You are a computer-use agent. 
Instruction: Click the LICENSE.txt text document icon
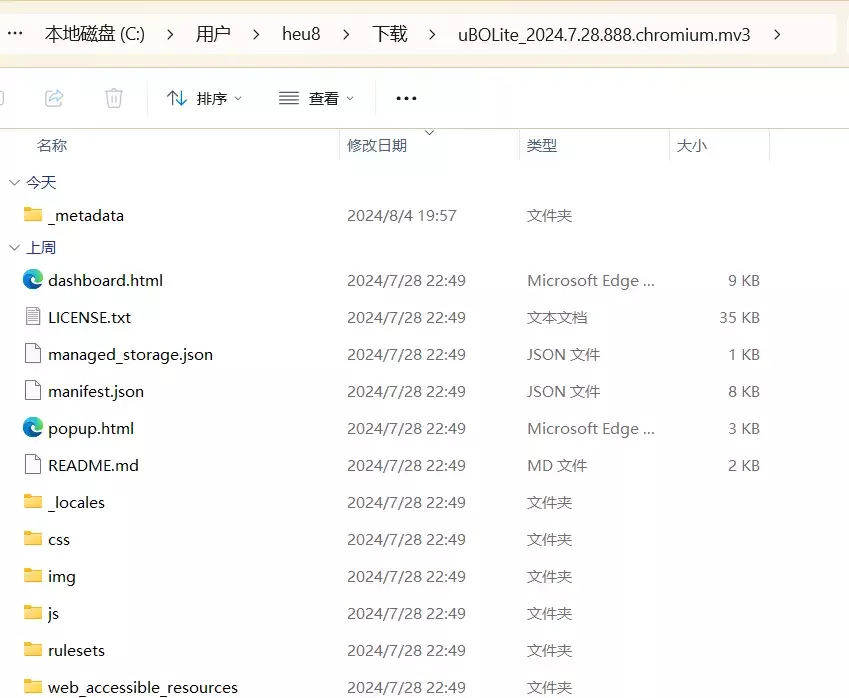point(33,317)
